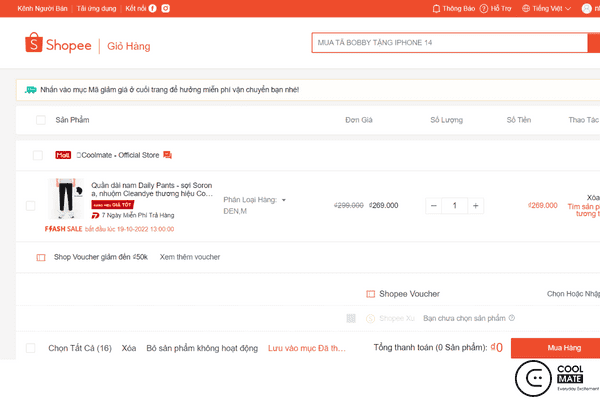Open Instagram icon next to Kết nối
Screen dimensions: 600x400
point(165,8)
